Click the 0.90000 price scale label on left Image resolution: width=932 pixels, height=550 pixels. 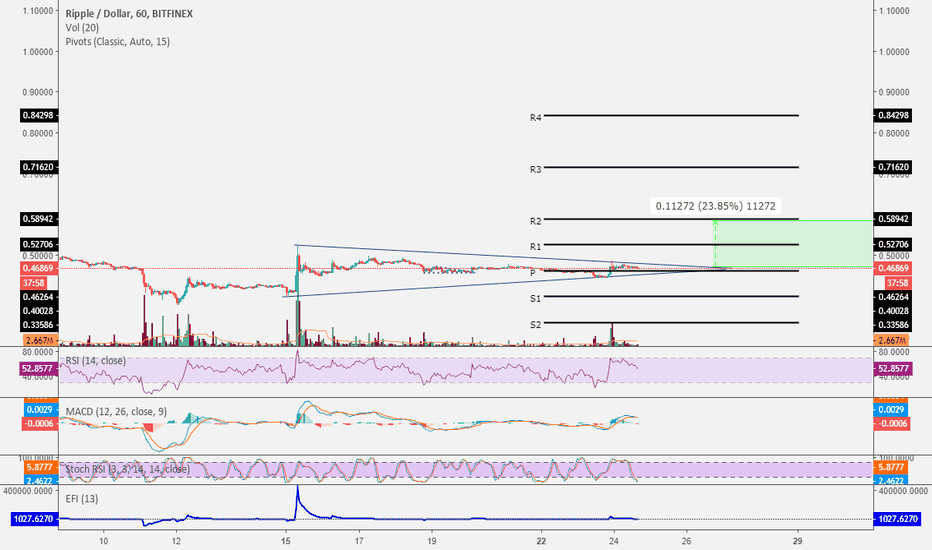point(37,92)
